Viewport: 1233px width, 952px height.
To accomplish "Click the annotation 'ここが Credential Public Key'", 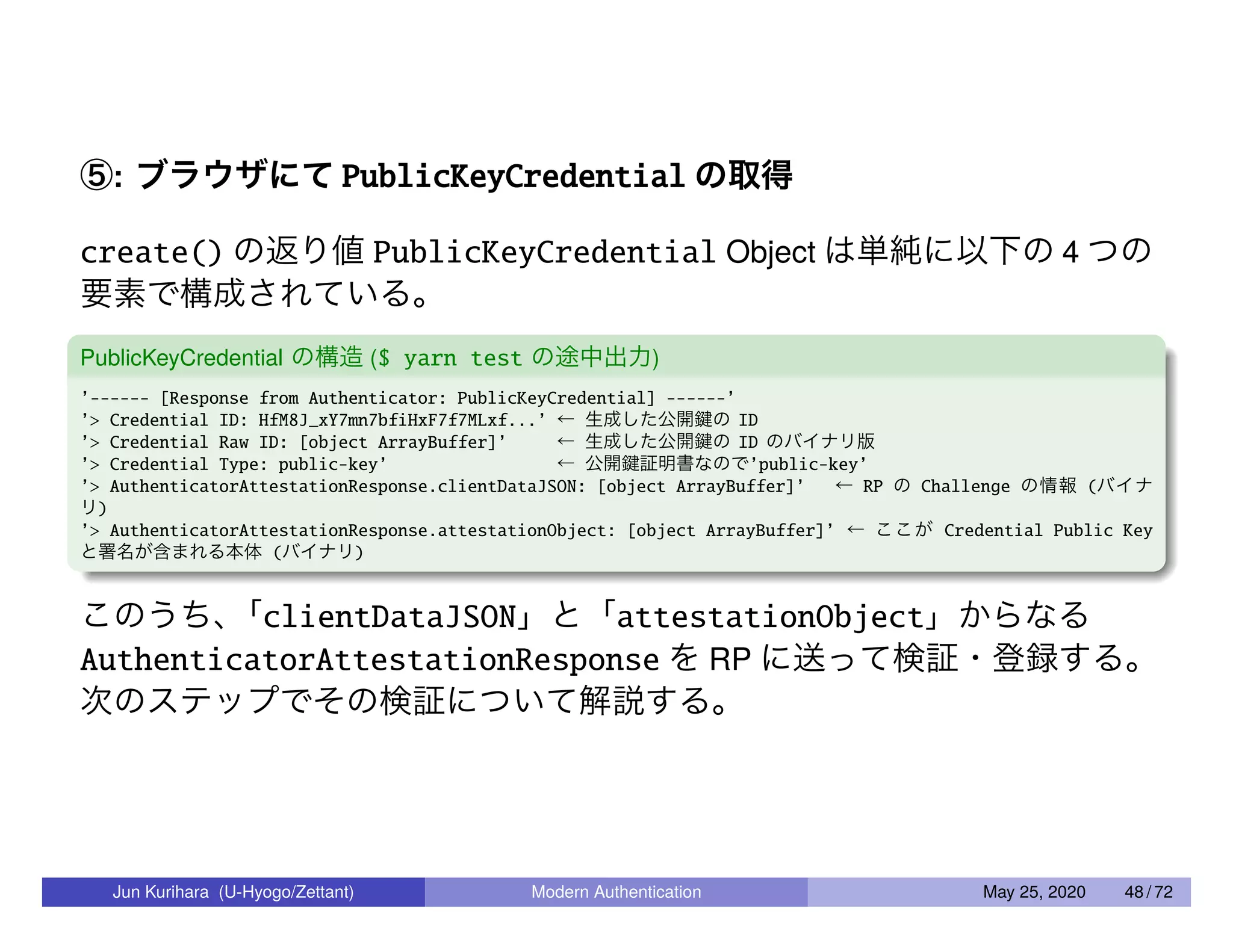I will tap(1014, 530).
